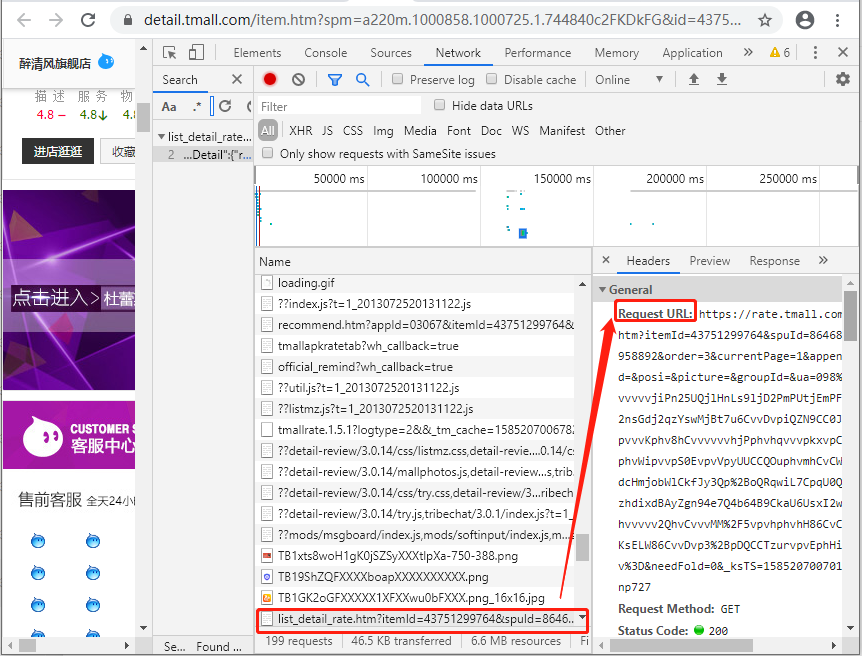Open the Memory tab
The width and height of the screenshot is (862, 656).
[616, 53]
